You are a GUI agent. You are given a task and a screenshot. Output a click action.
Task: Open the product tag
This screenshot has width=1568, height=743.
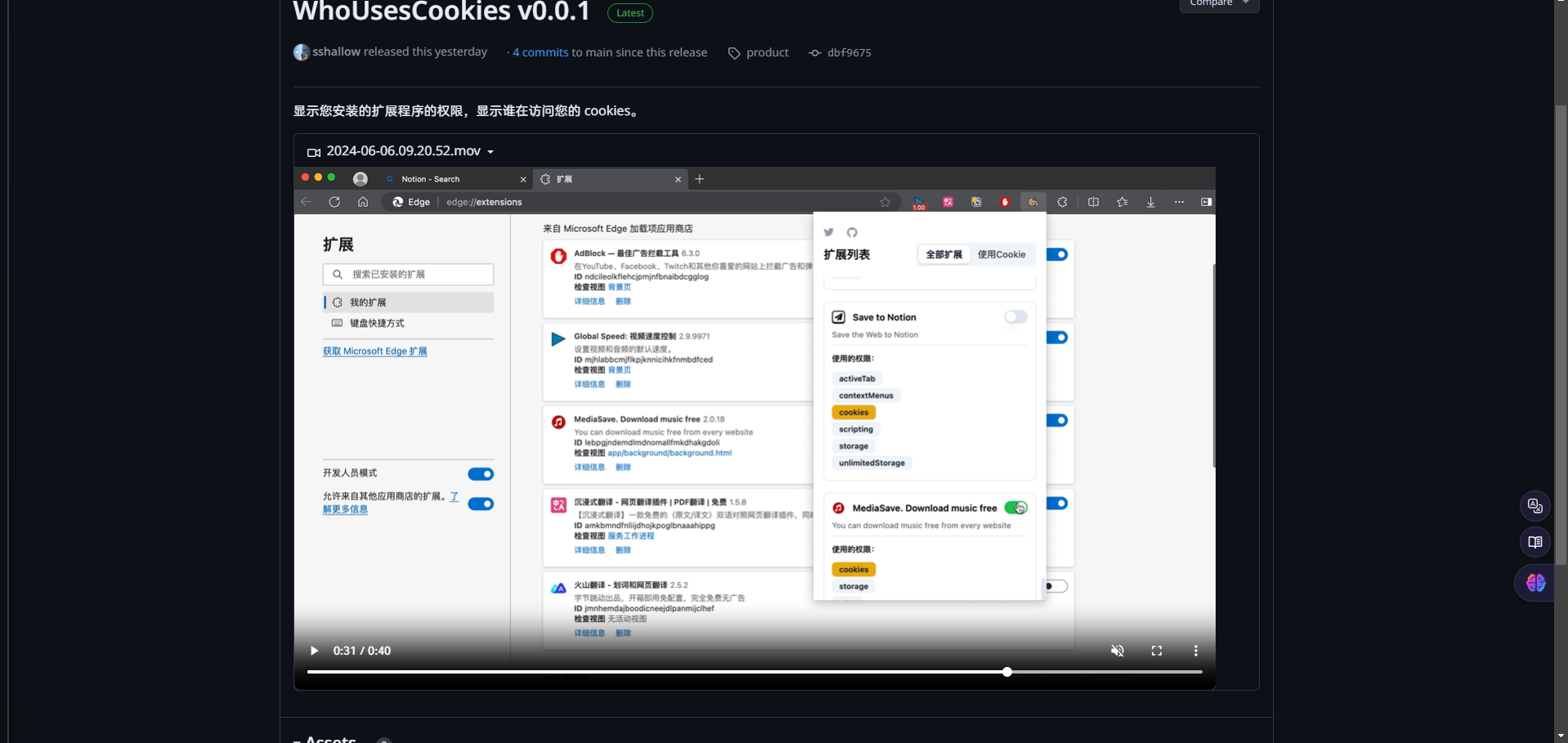[767, 52]
